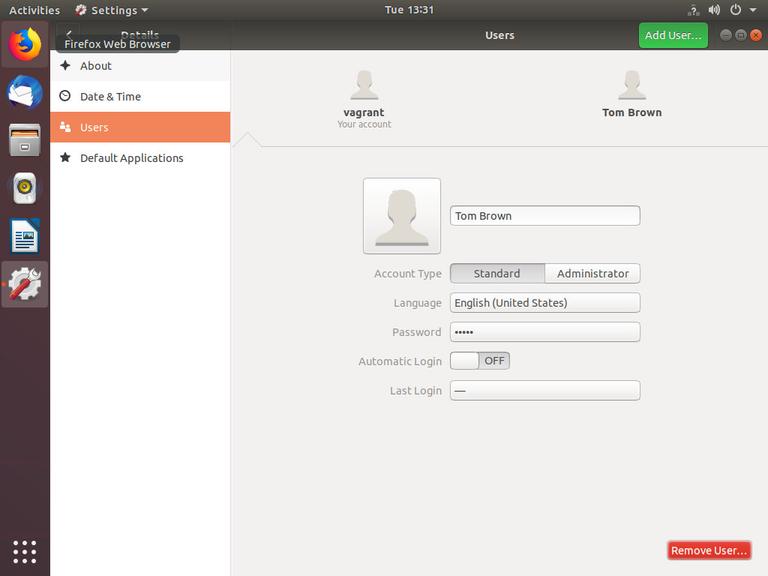Image resolution: width=768 pixels, height=576 pixels.
Task: Open the Settings app menu in top bar
Action: (x=112, y=10)
